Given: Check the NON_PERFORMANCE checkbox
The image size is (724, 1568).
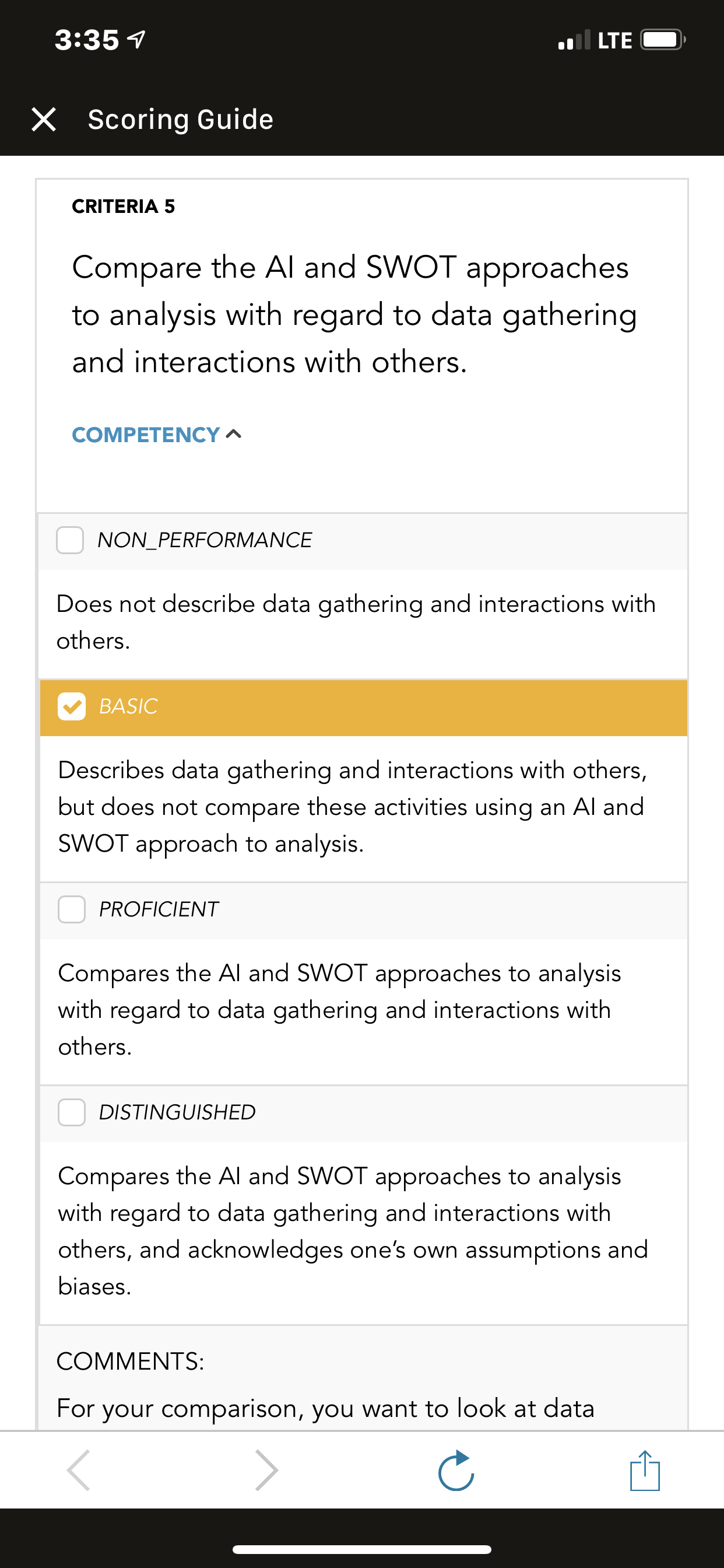Looking at the screenshot, I should coord(70,540).
